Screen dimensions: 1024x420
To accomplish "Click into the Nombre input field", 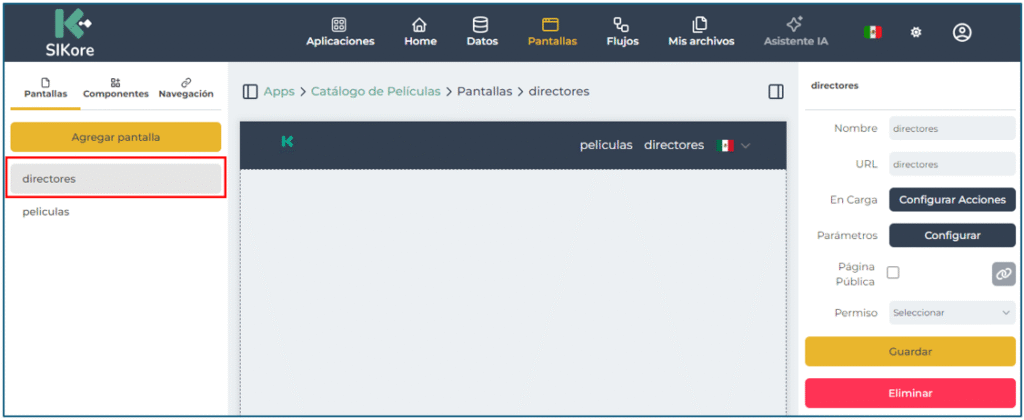I will (x=952, y=128).
